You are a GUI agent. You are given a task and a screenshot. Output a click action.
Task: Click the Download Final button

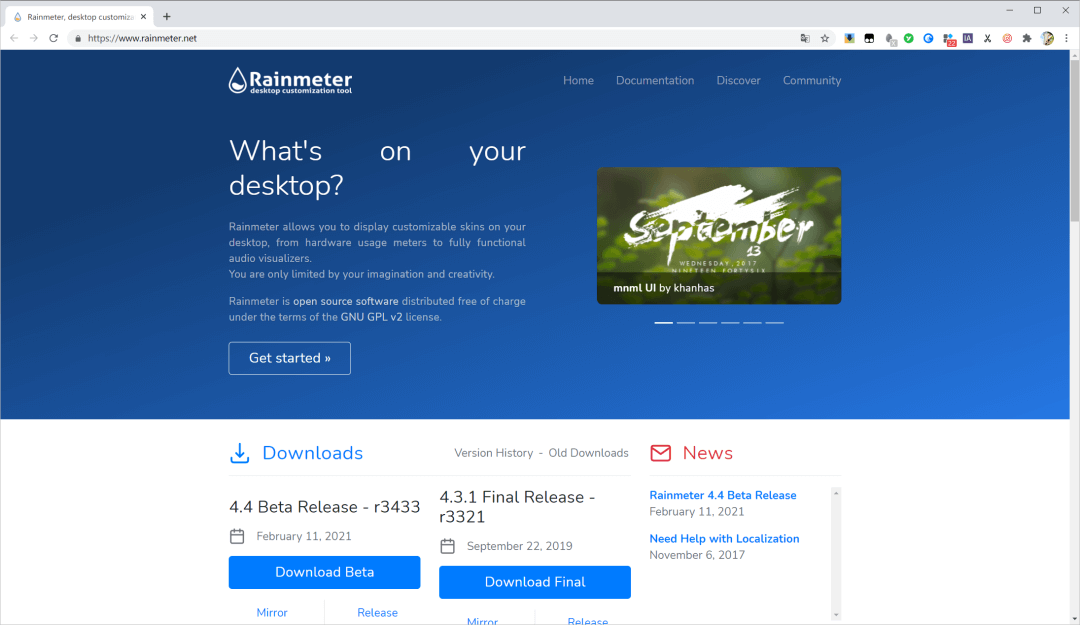(x=535, y=582)
